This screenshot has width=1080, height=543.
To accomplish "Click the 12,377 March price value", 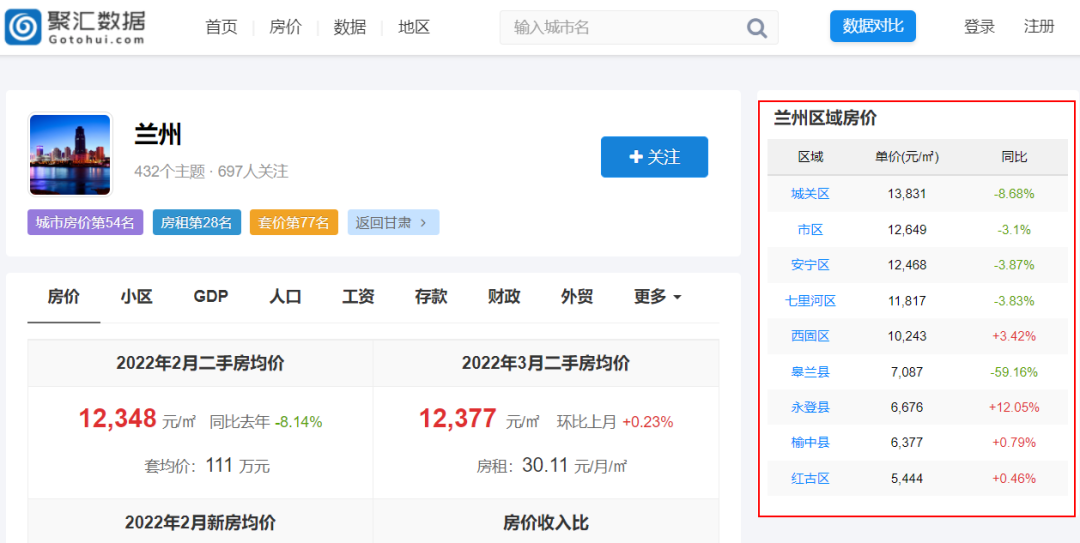I will point(458,419).
